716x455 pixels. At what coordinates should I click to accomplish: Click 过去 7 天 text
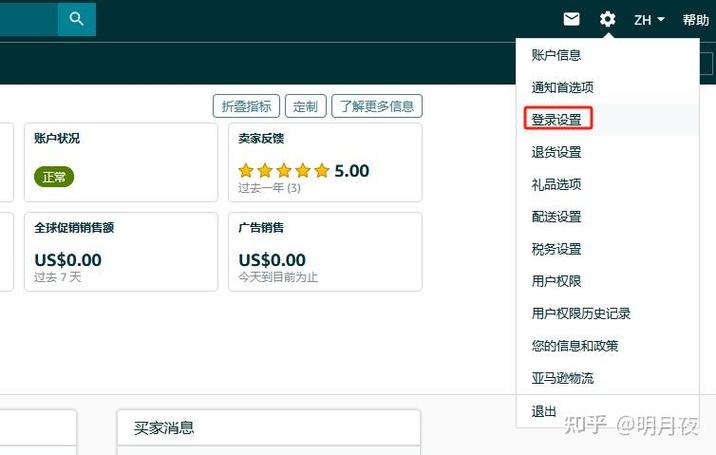pos(58,277)
